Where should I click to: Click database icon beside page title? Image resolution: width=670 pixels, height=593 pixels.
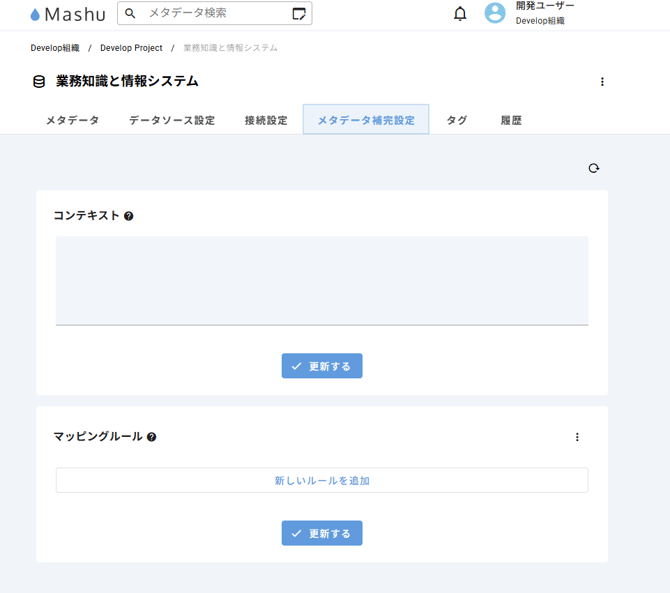tap(40, 82)
